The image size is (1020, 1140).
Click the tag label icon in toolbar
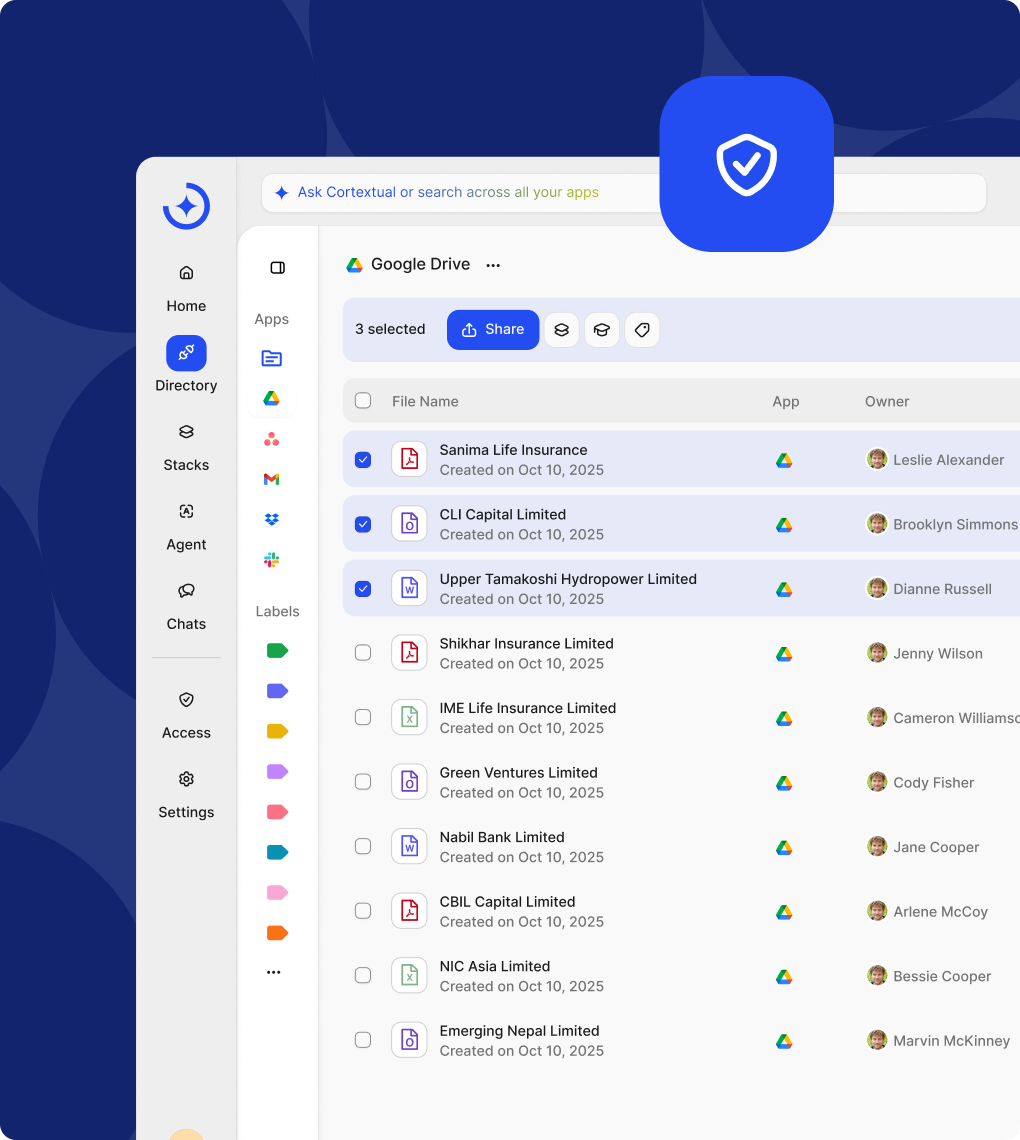tap(642, 330)
